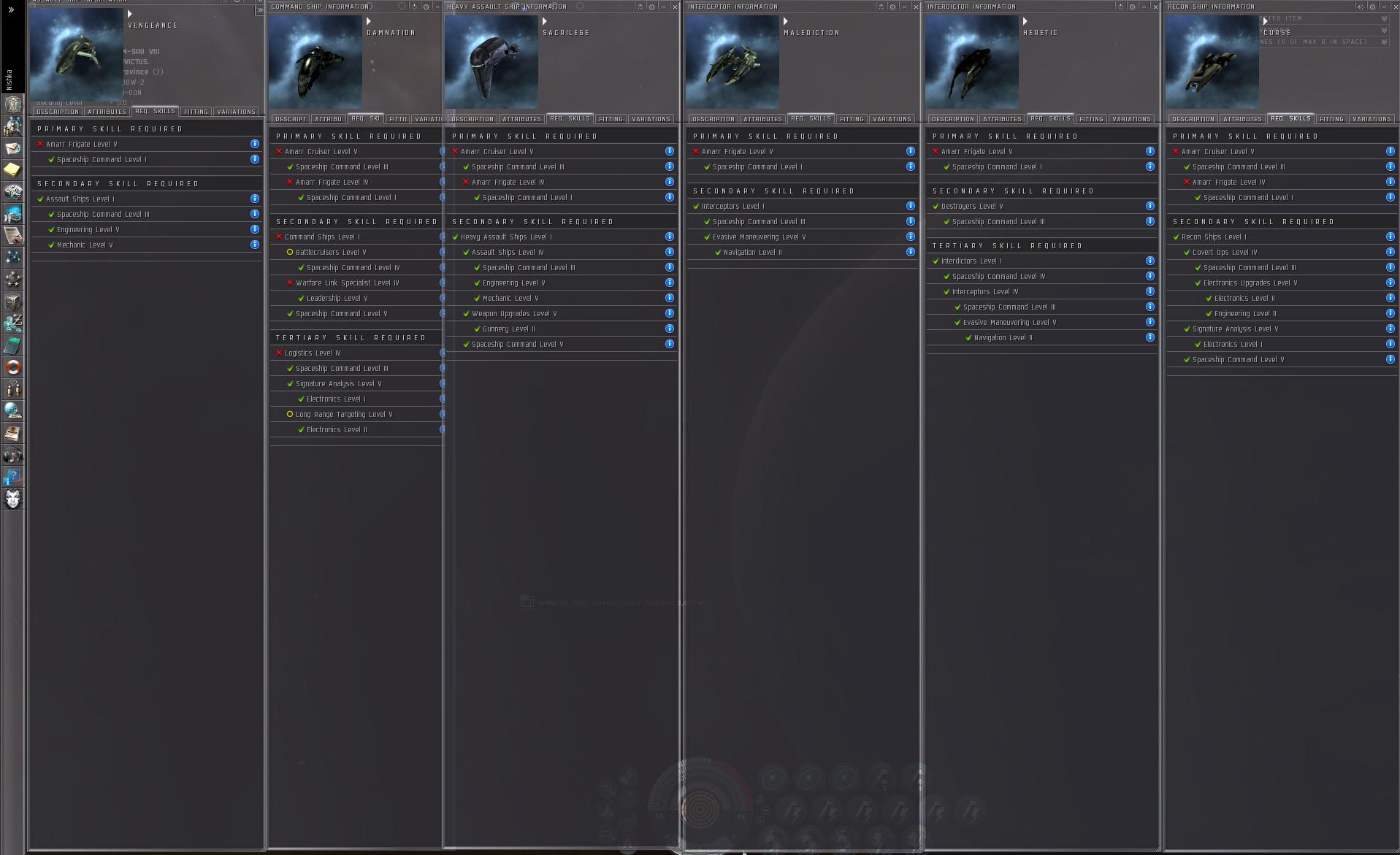Image resolution: width=1400 pixels, height=855 pixels.
Task: Open the arrow menu beside Vengeance
Action: coord(130,14)
